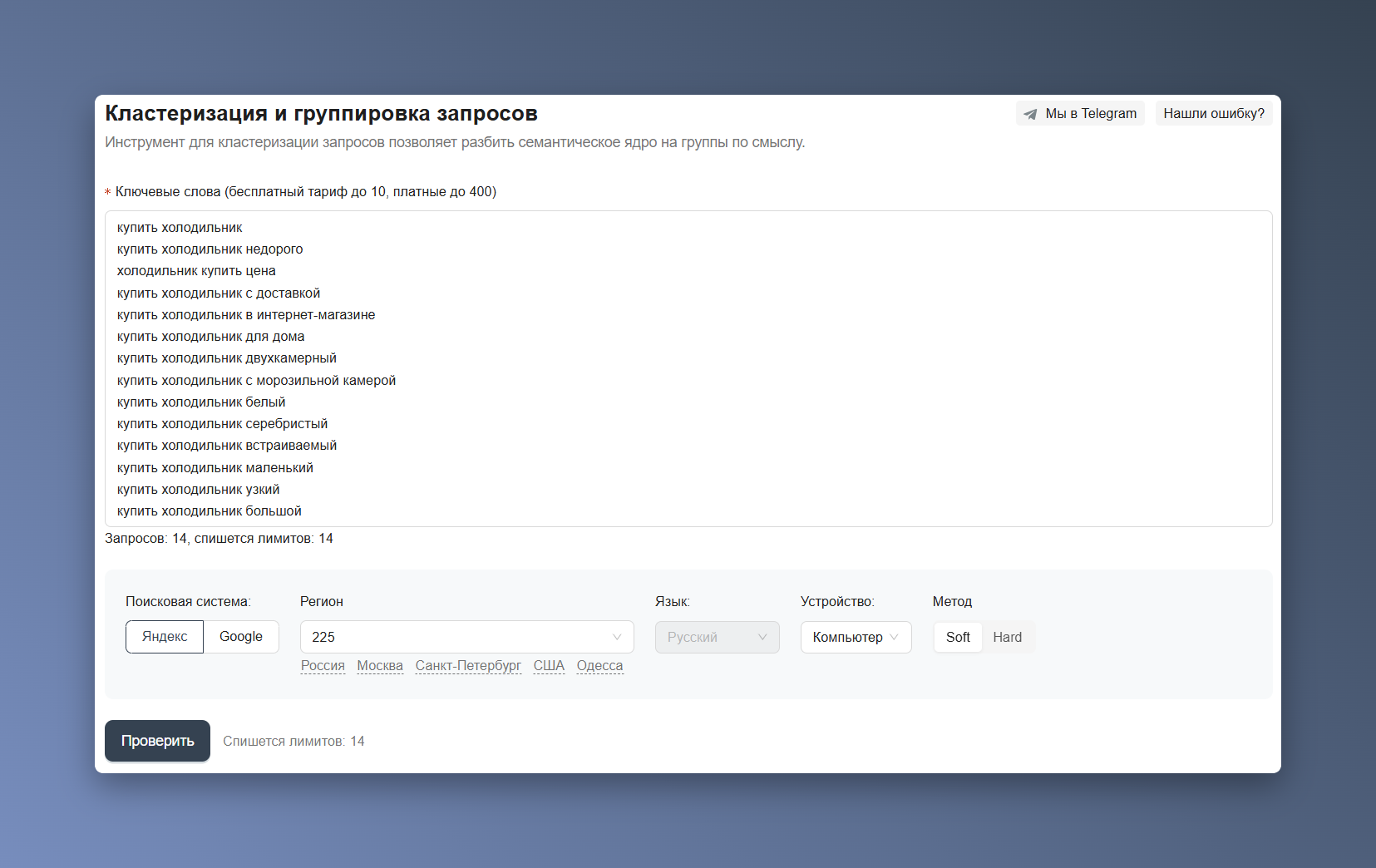The image size is (1376, 868).
Task: Open the Устройство dropdown set to Компьютер
Action: (x=856, y=638)
